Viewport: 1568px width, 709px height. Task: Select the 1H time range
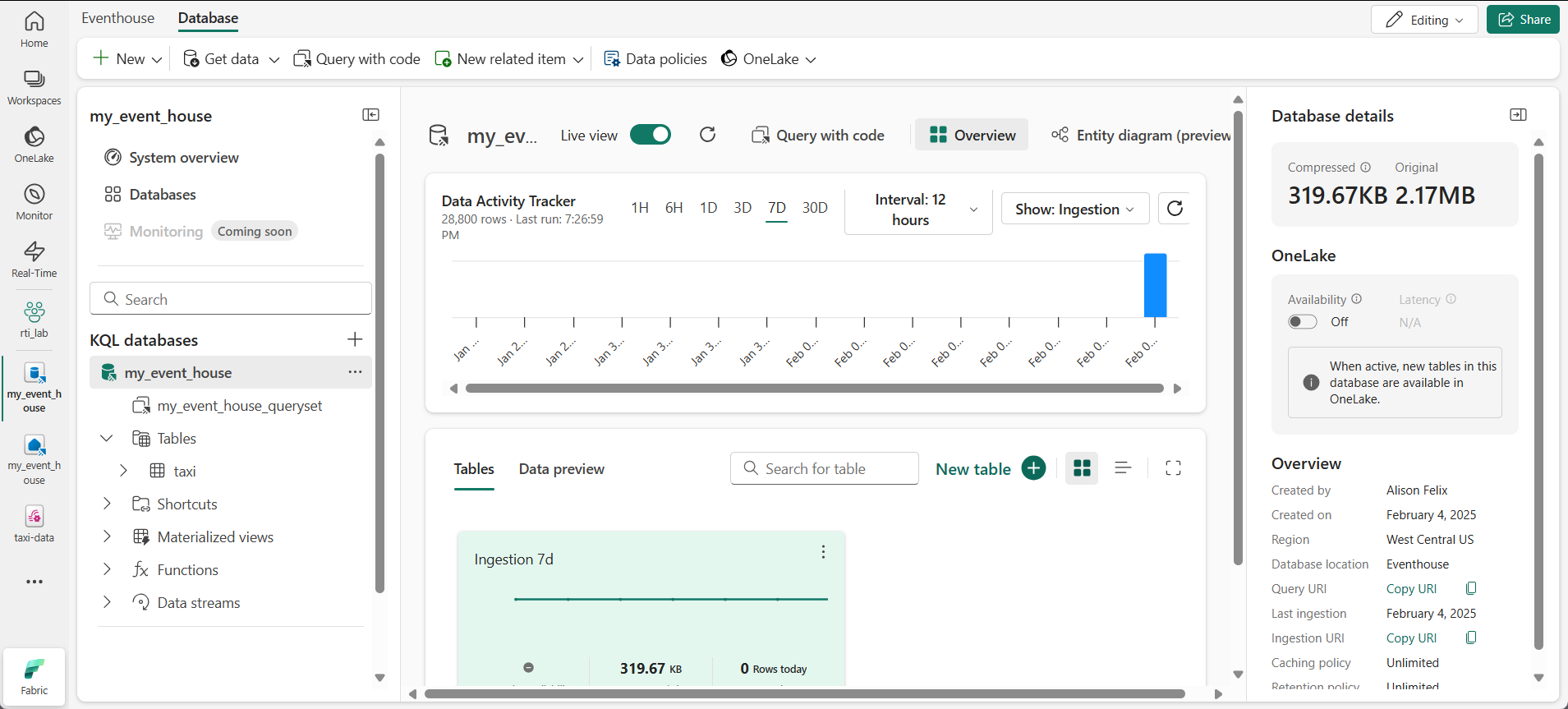pos(640,208)
